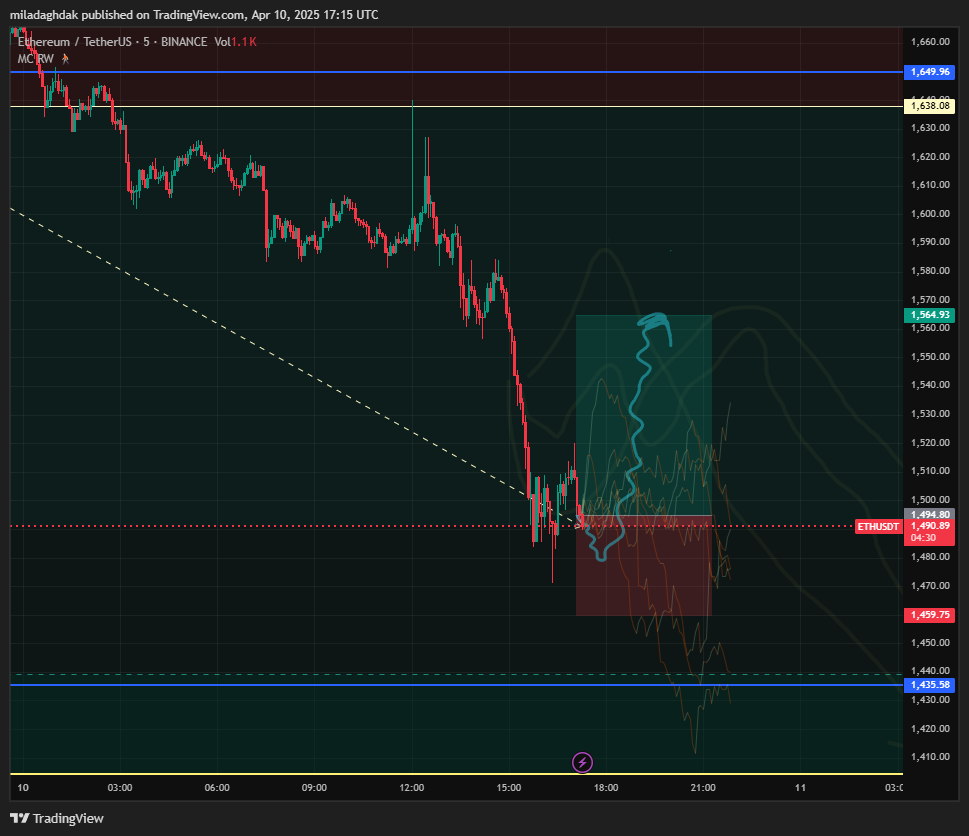Viewport: 969px width, 836px height.
Task: Click the 04:30 candle countdown timer
Action: (923, 538)
